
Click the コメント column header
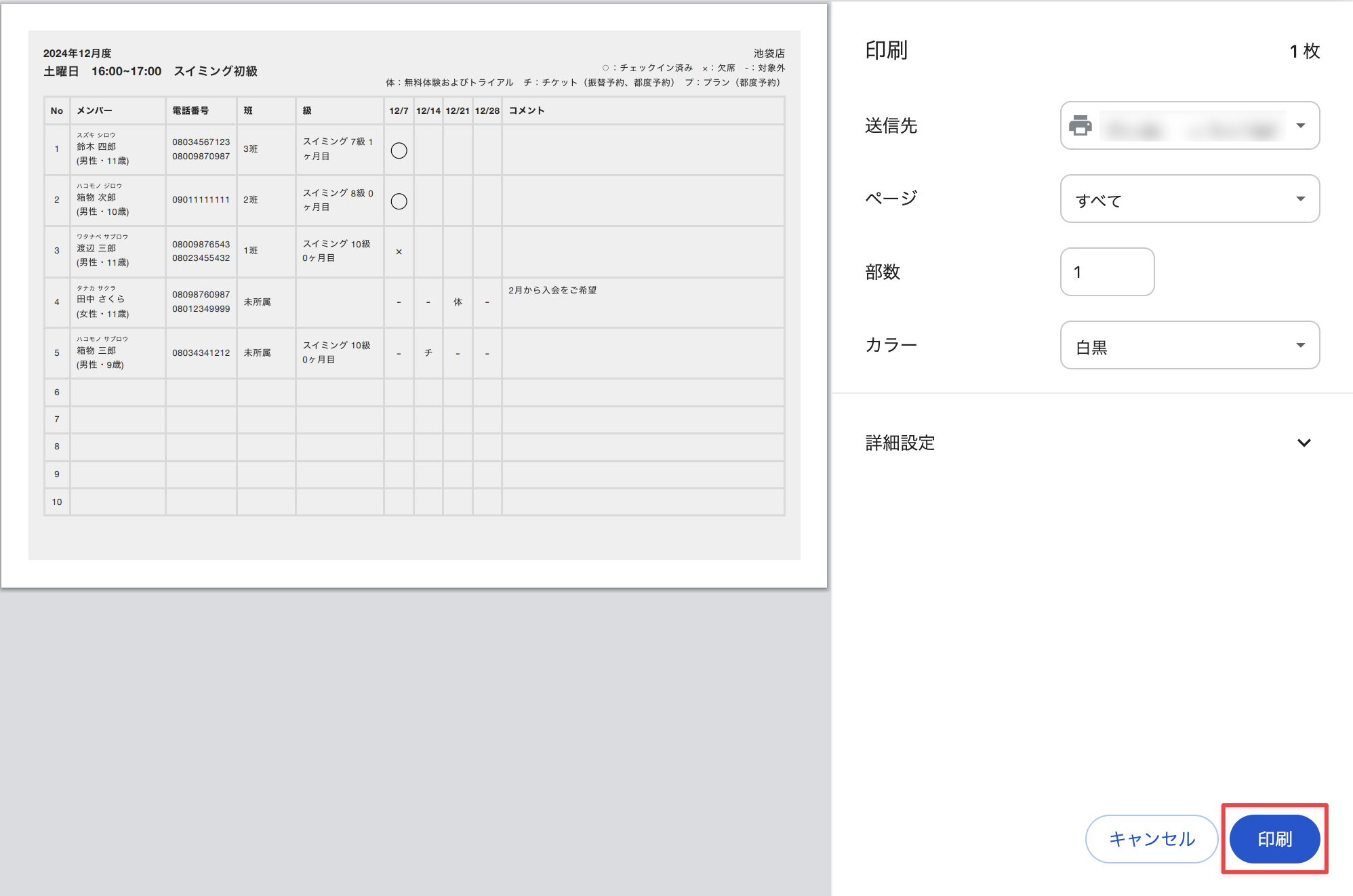(x=526, y=110)
